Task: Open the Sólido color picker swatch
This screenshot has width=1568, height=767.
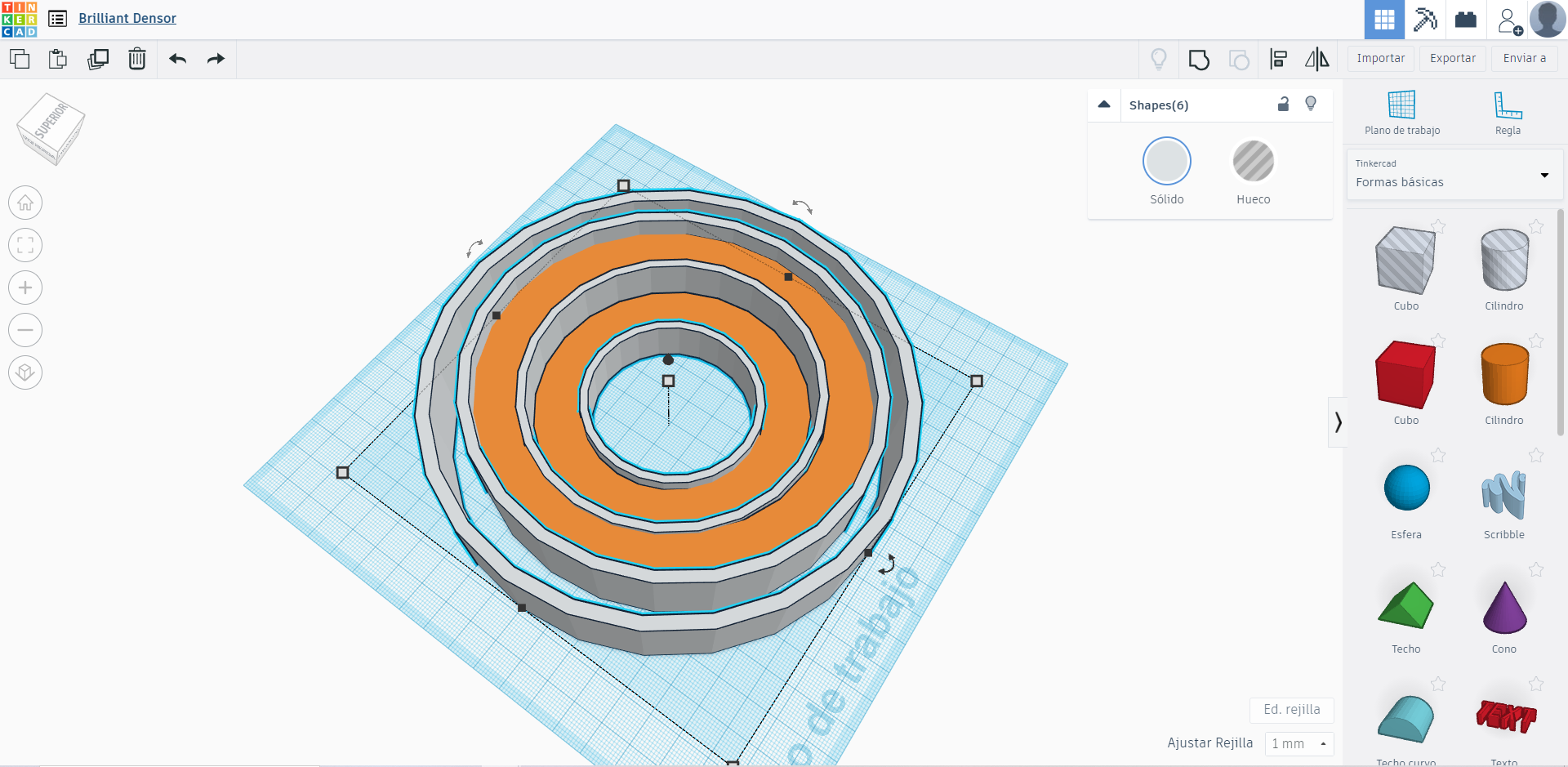Action: [x=1166, y=161]
